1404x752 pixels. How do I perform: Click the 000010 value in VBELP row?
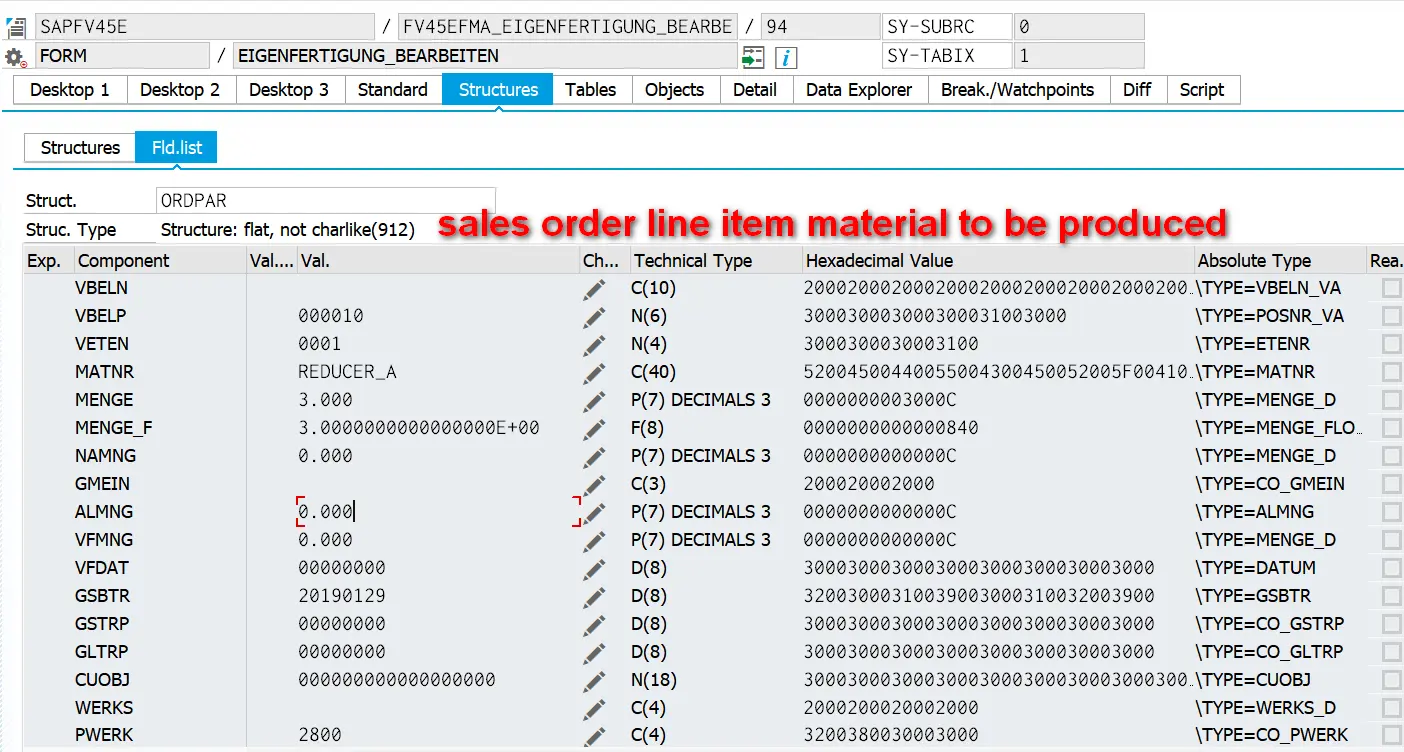click(x=331, y=316)
